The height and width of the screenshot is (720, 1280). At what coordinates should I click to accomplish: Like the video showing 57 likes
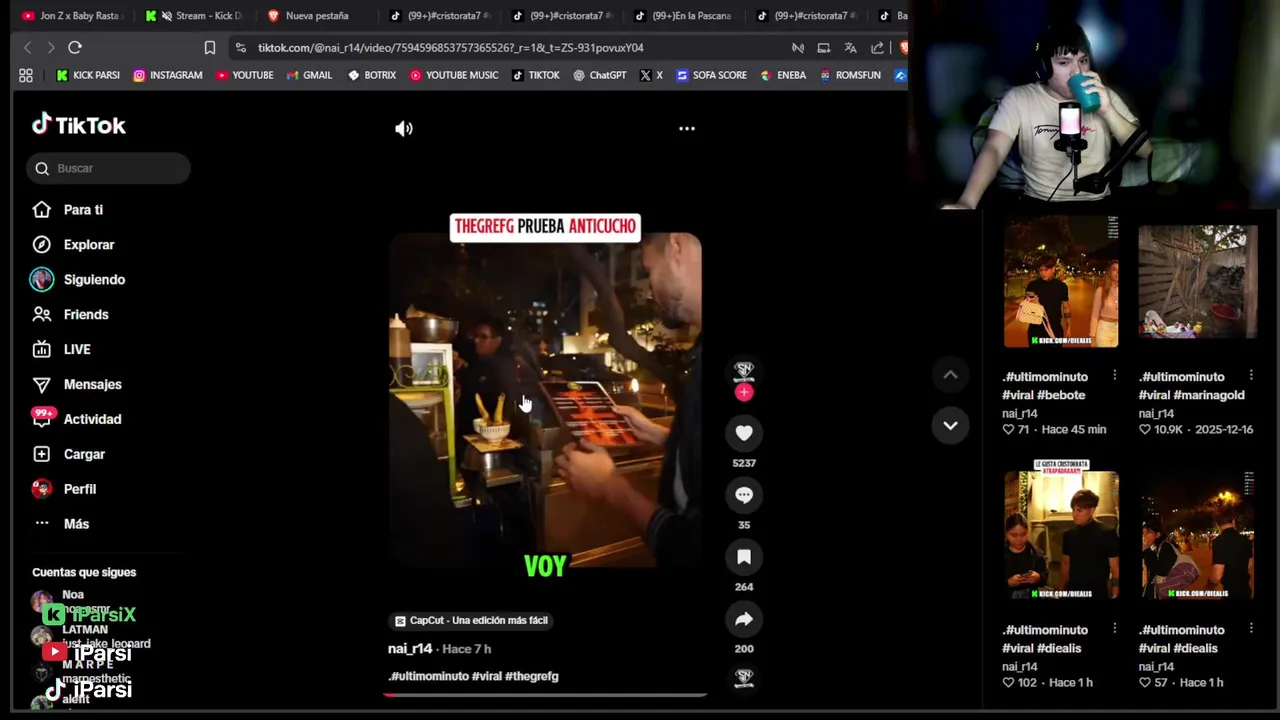(1145, 683)
